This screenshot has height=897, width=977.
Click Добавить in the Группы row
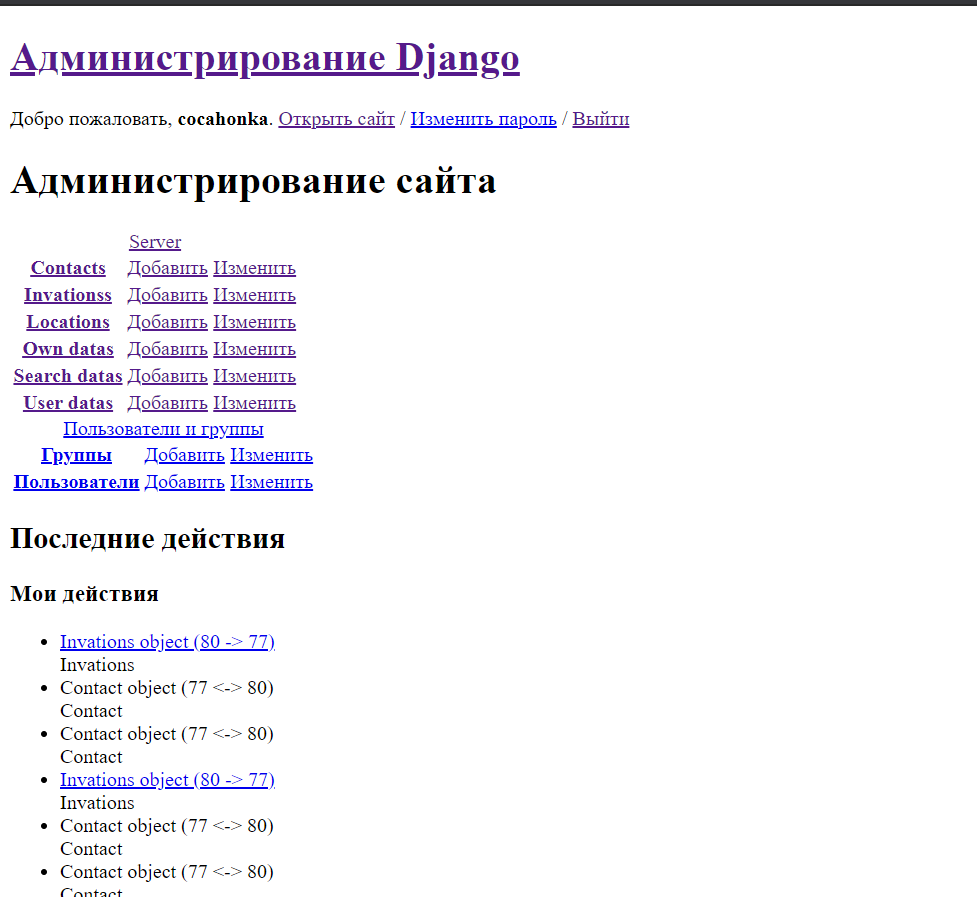click(x=184, y=456)
